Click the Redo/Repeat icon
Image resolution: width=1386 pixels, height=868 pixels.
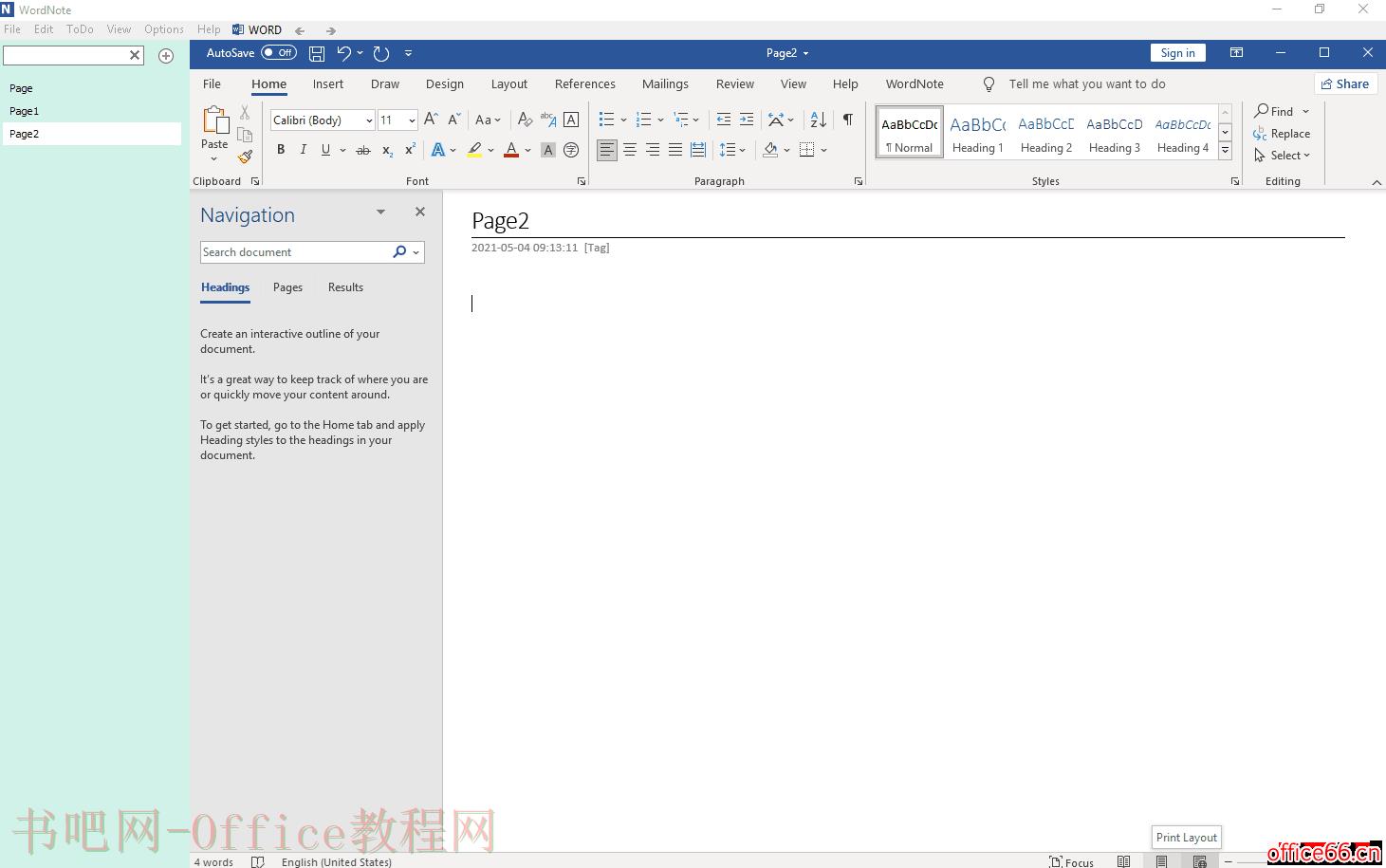click(x=381, y=53)
